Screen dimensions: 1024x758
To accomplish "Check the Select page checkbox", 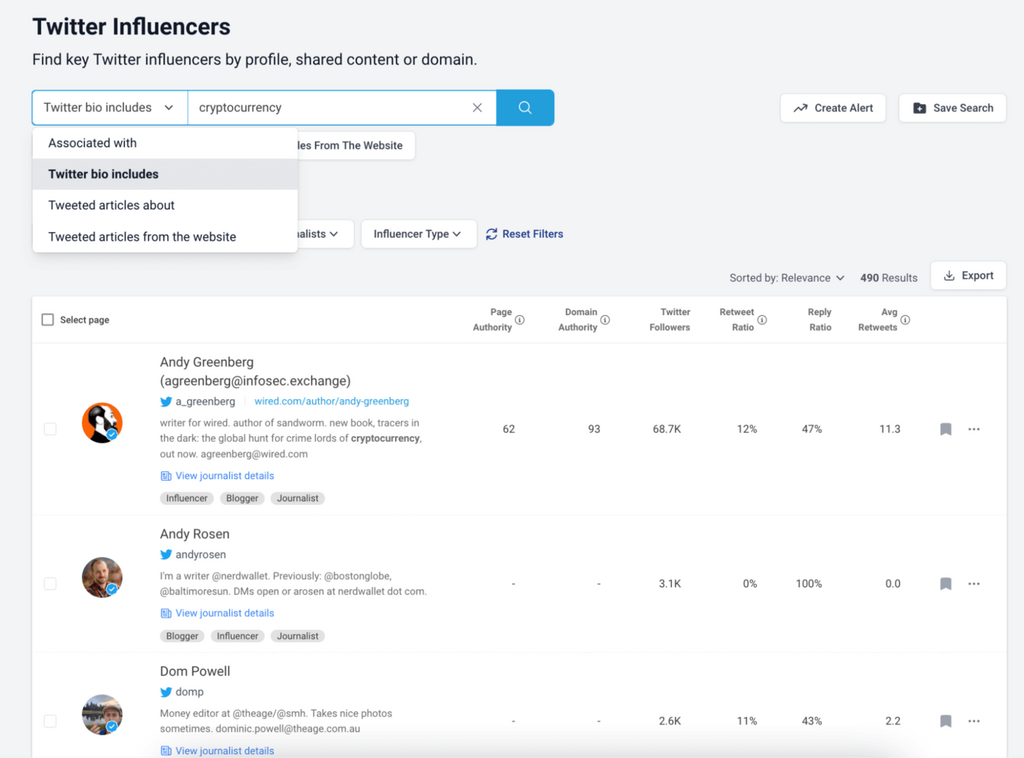I will click(x=48, y=320).
